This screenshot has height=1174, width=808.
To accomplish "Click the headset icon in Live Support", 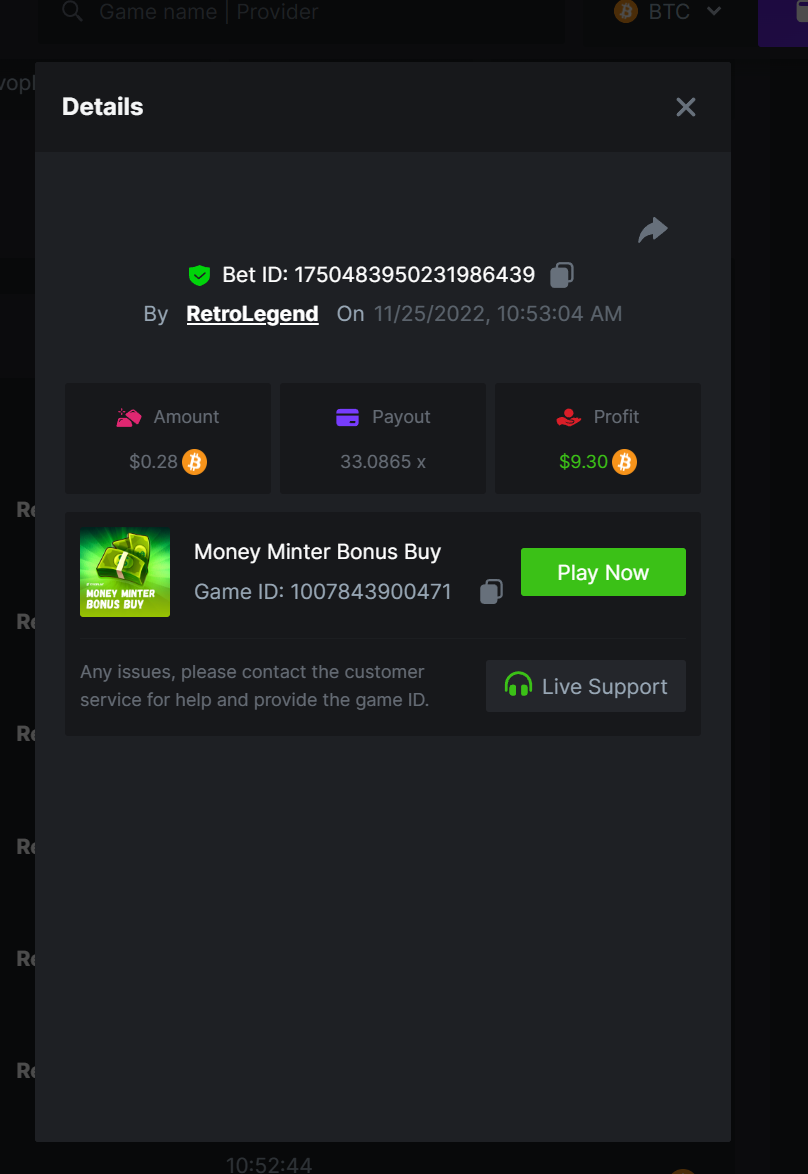I will (518, 685).
